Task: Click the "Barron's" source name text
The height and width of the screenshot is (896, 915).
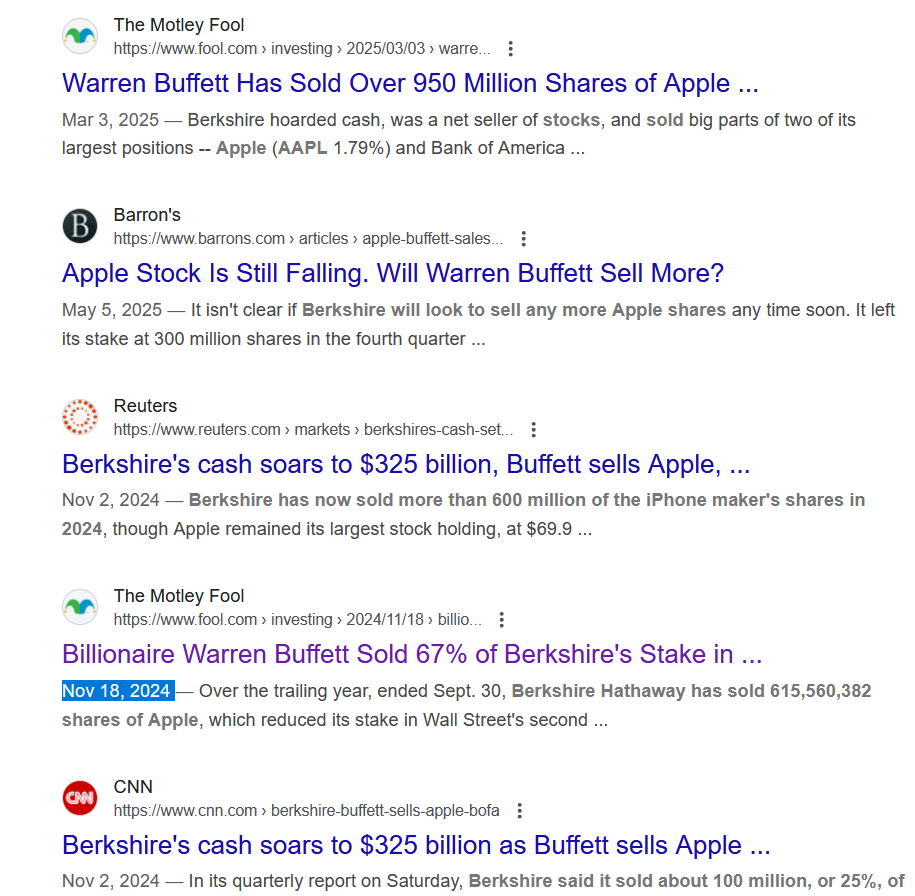Action: pos(147,215)
